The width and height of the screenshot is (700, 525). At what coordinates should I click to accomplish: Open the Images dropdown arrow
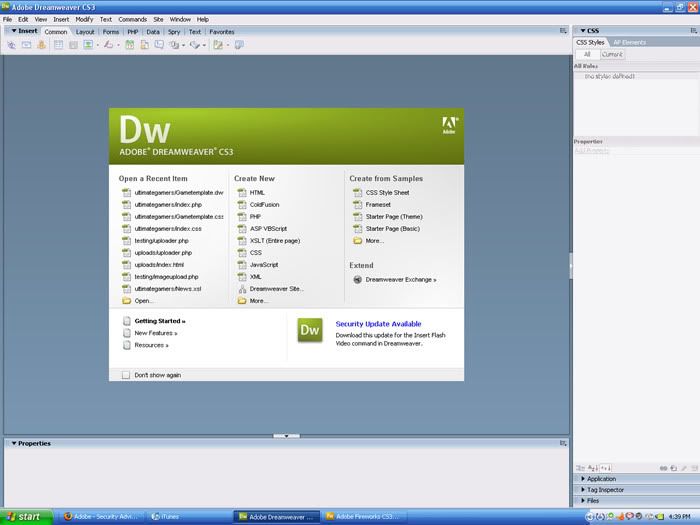(x=98, y=45)
